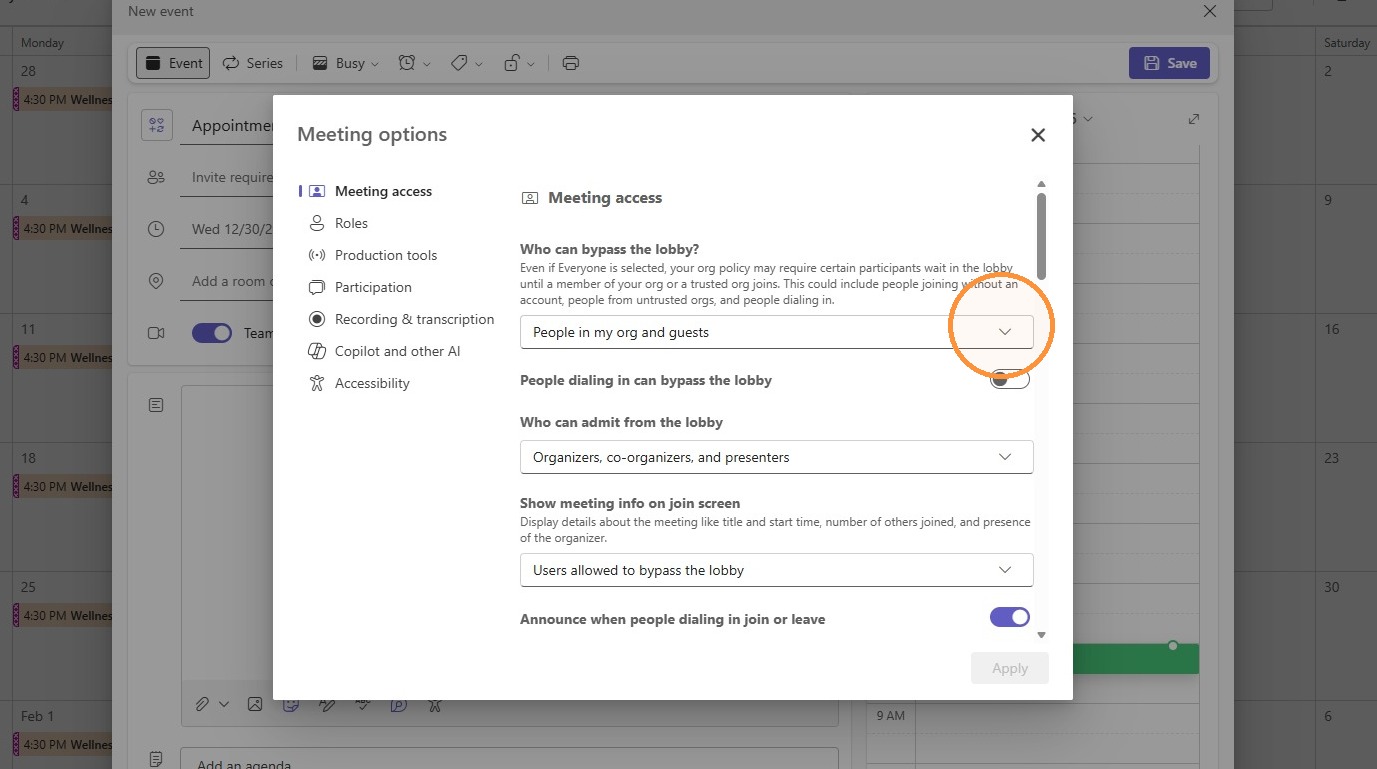Open the Accessibility section

click(x=372, y=383)
